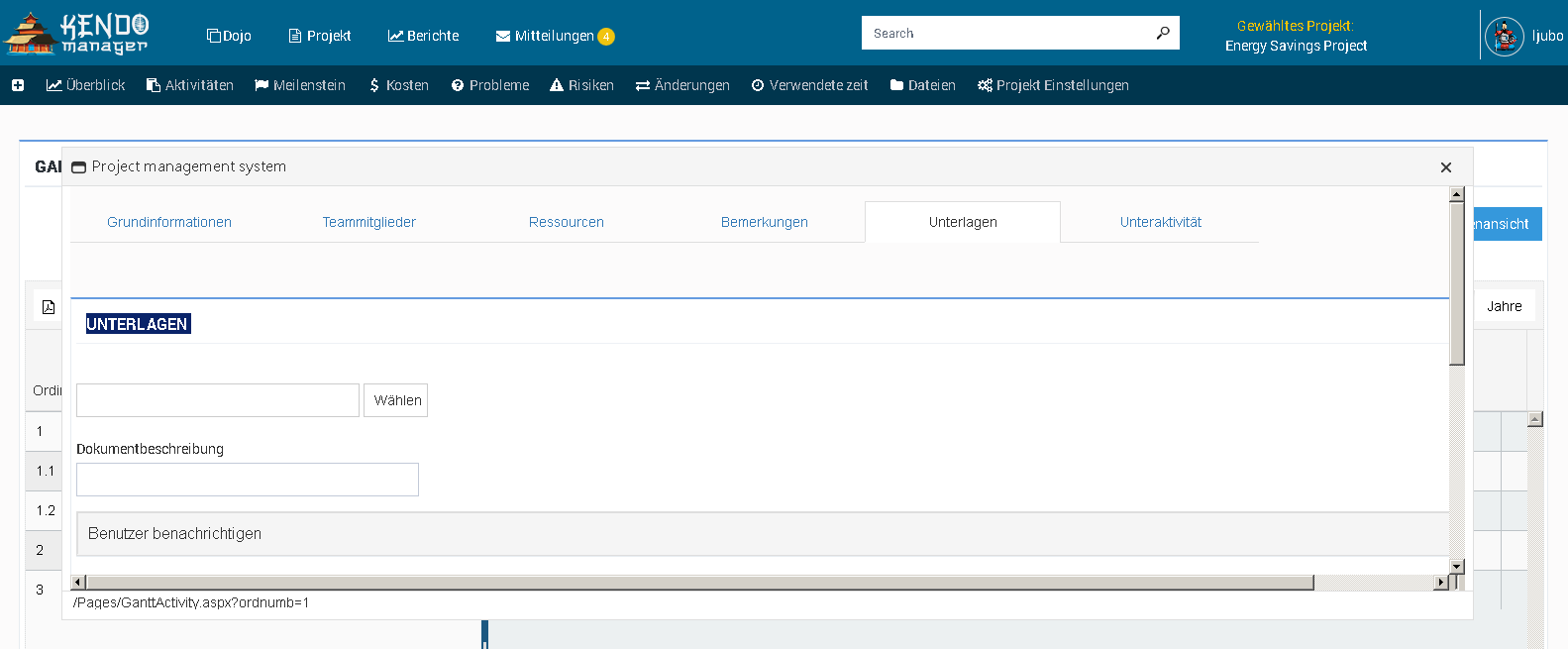
Task: Open the Aktivitäten page
Action: pos(190,85)
